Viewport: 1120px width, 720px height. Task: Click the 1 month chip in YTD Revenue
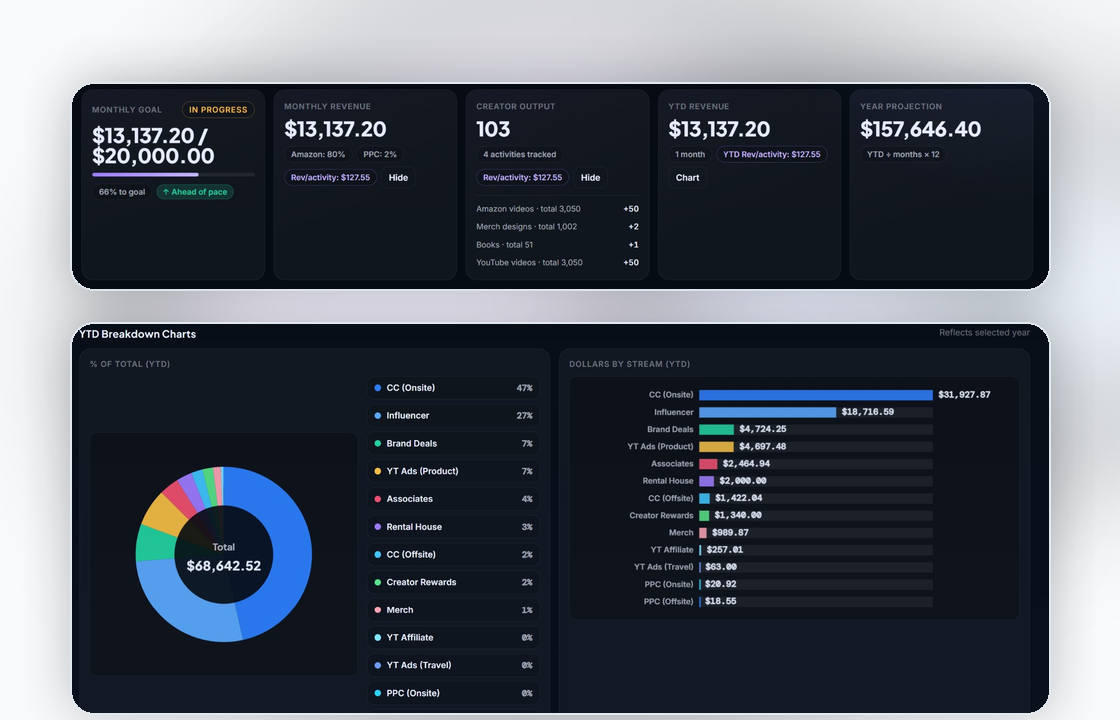(690, 154)
